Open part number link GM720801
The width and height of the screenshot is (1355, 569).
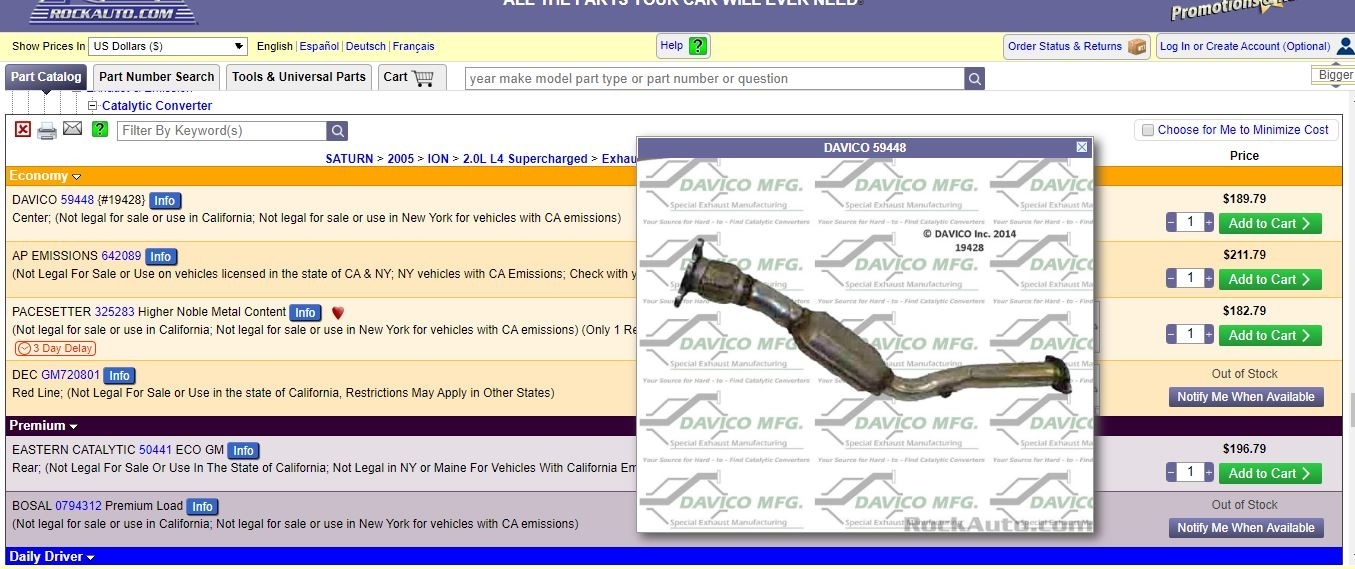pyautogui.click(x=71, y=375)
